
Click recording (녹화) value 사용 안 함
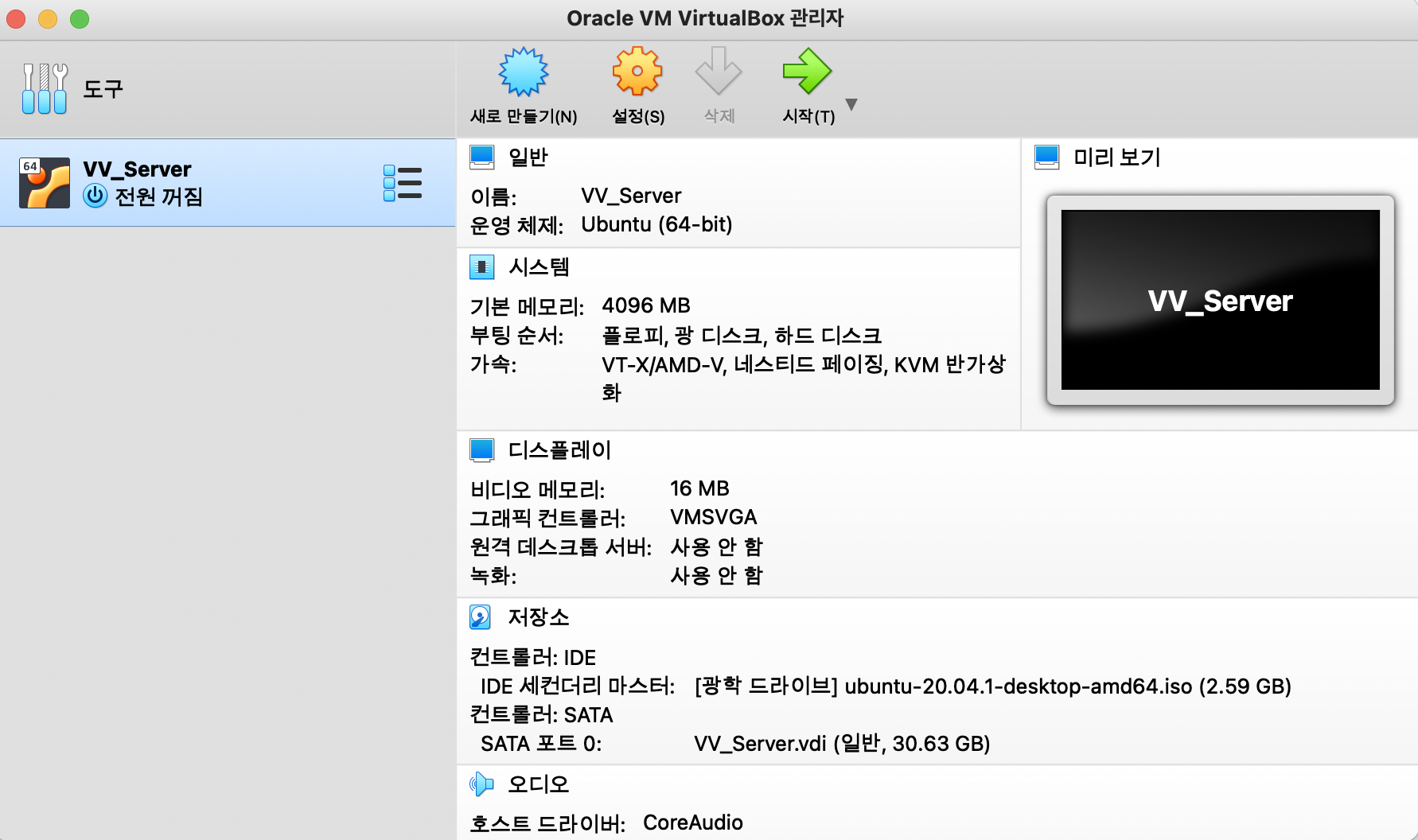tap(716, 575)
